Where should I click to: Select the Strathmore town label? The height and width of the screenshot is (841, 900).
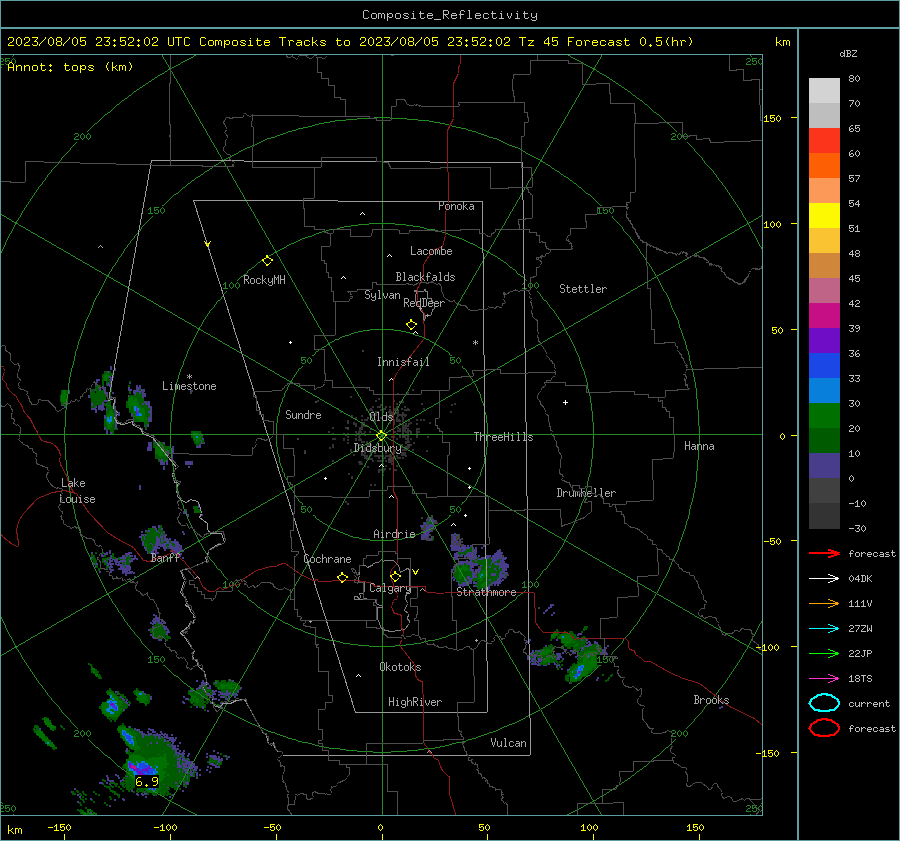[x=486, y=592]
